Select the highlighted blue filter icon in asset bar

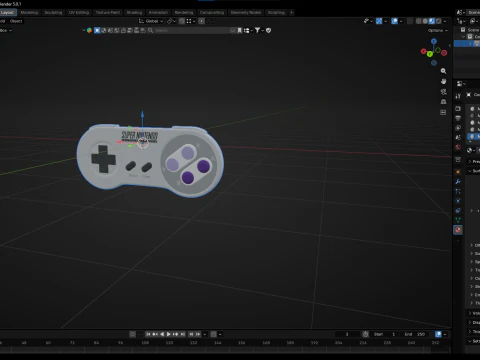(97, 30)
